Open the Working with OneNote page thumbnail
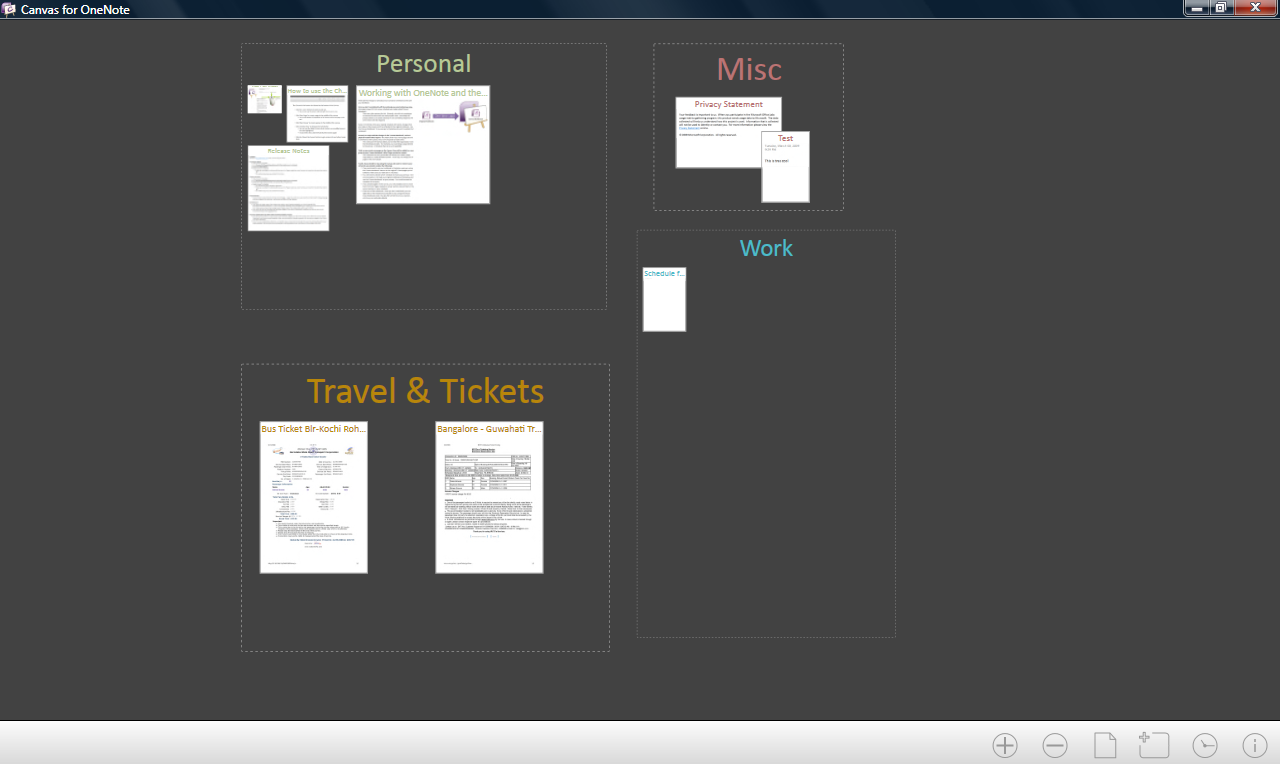 [423, 144]
